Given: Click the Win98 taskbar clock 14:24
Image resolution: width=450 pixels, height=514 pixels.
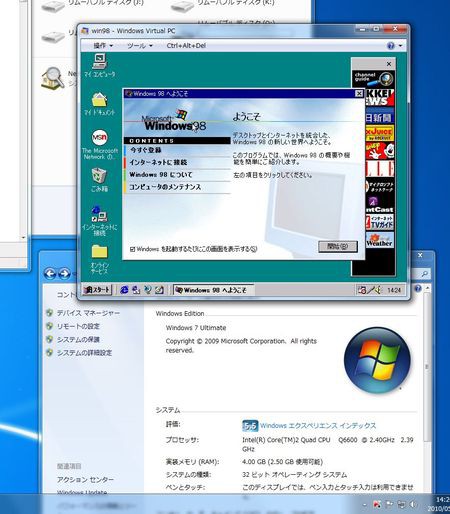Looking at the screenshot, I should click(394, 290).
